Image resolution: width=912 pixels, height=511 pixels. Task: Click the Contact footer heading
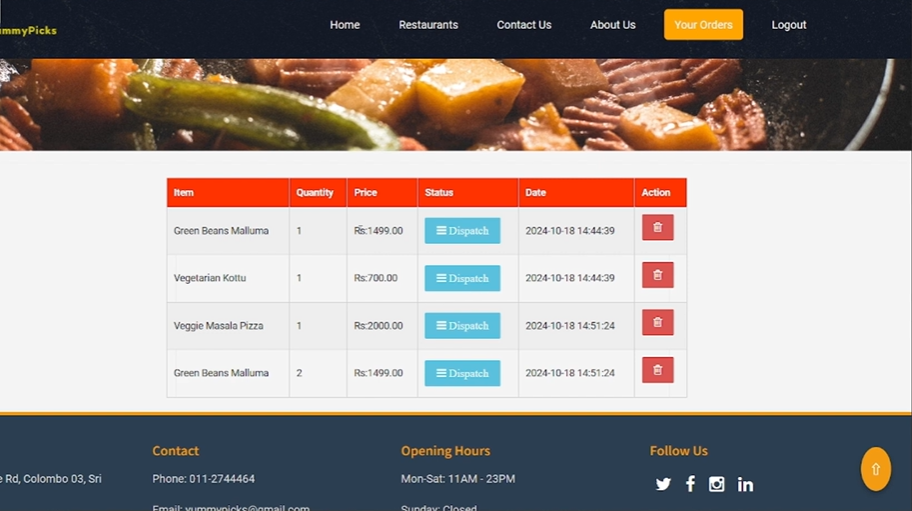tap(176, 451)
